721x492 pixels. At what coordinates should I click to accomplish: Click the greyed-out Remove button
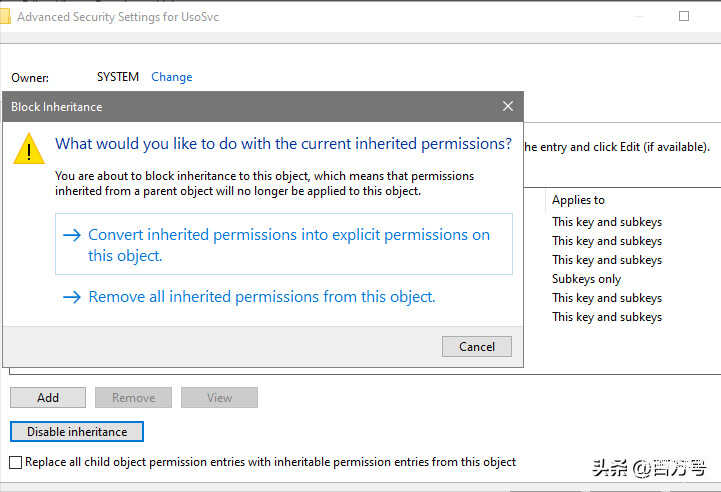(133, 398)
